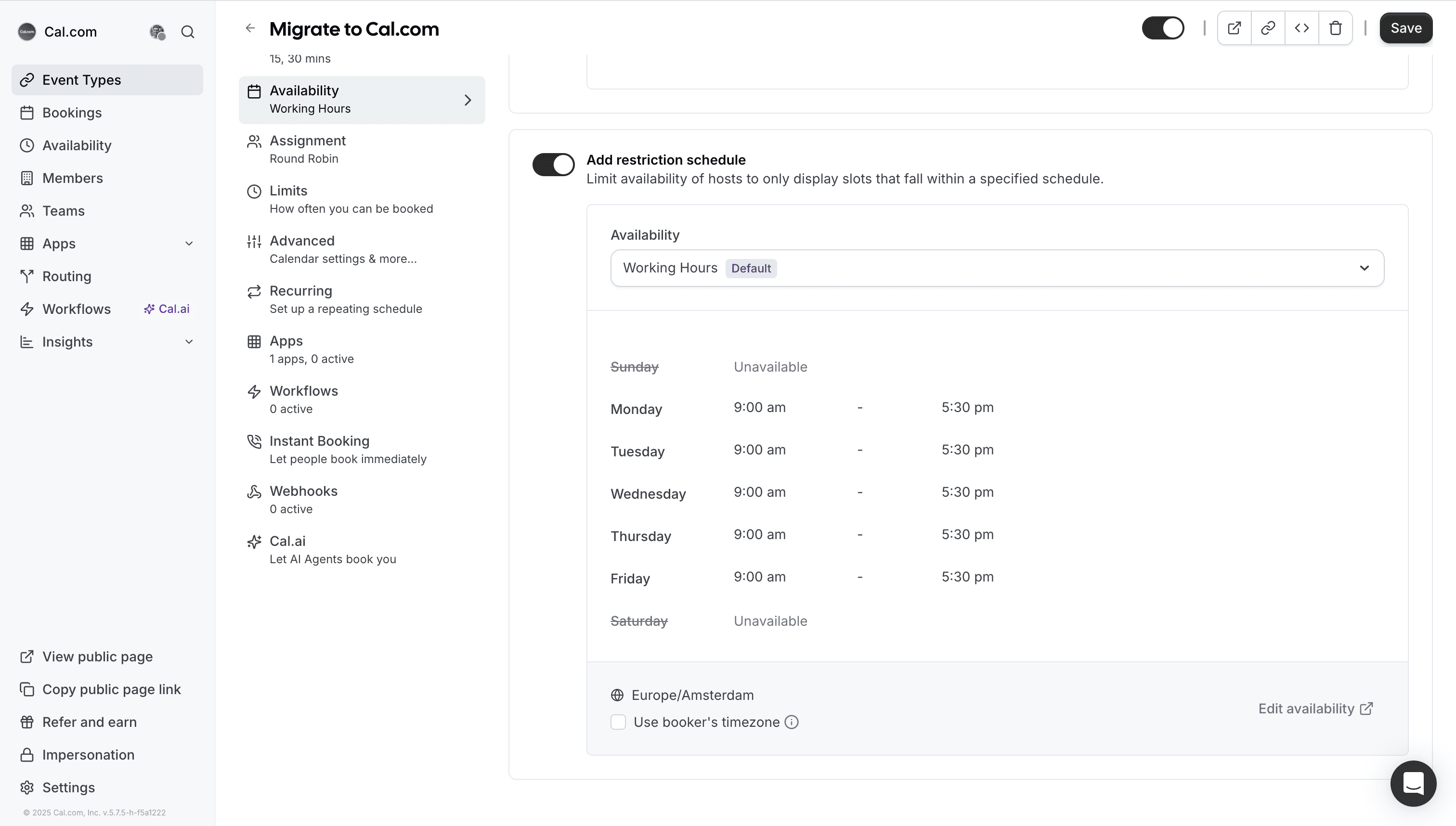
Task: Open the event Apps tab
Action: (362, 350)
